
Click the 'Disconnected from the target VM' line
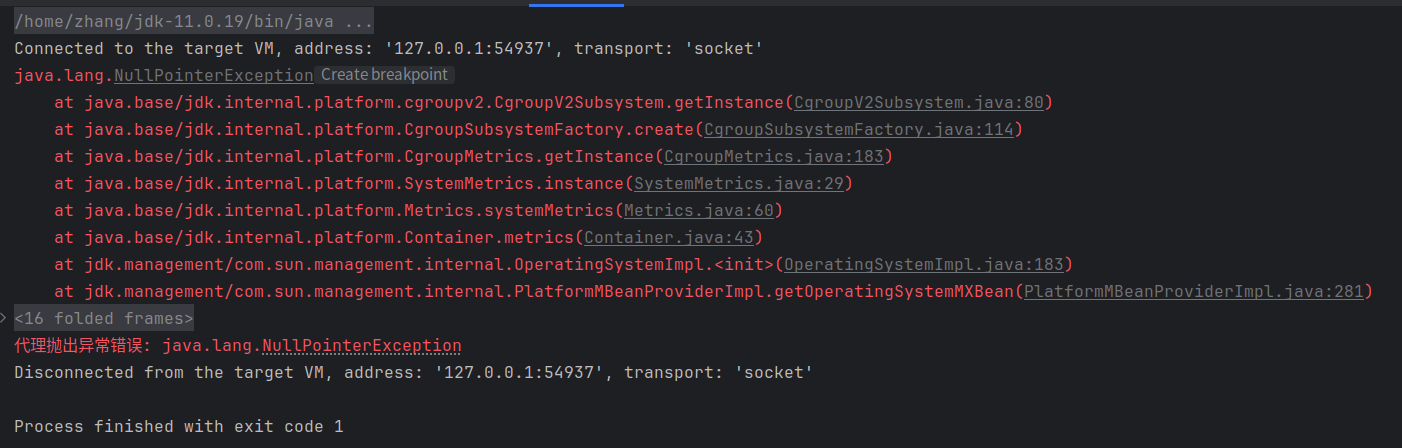tap(414, 372)
